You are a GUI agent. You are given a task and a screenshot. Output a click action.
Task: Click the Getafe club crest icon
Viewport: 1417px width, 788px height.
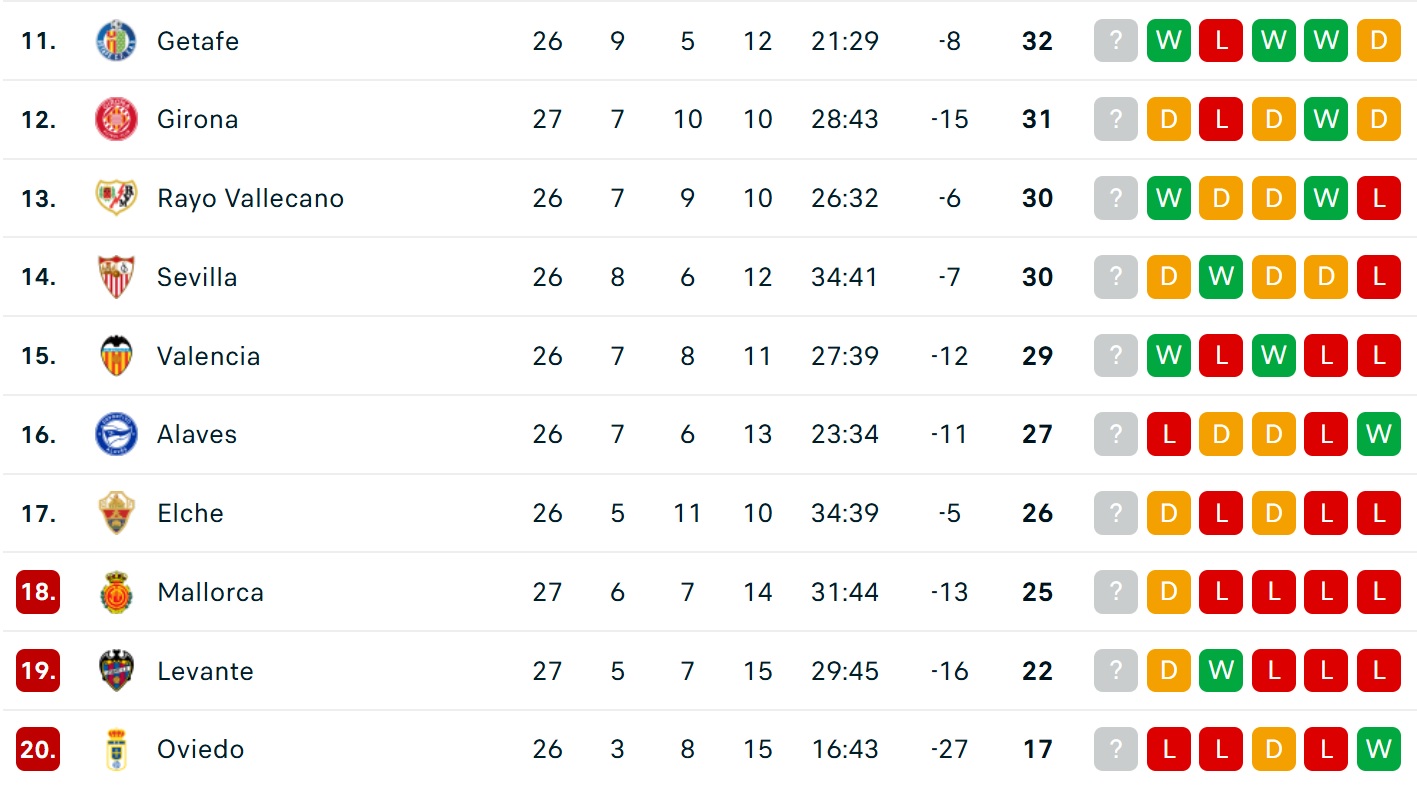point(116,41)
